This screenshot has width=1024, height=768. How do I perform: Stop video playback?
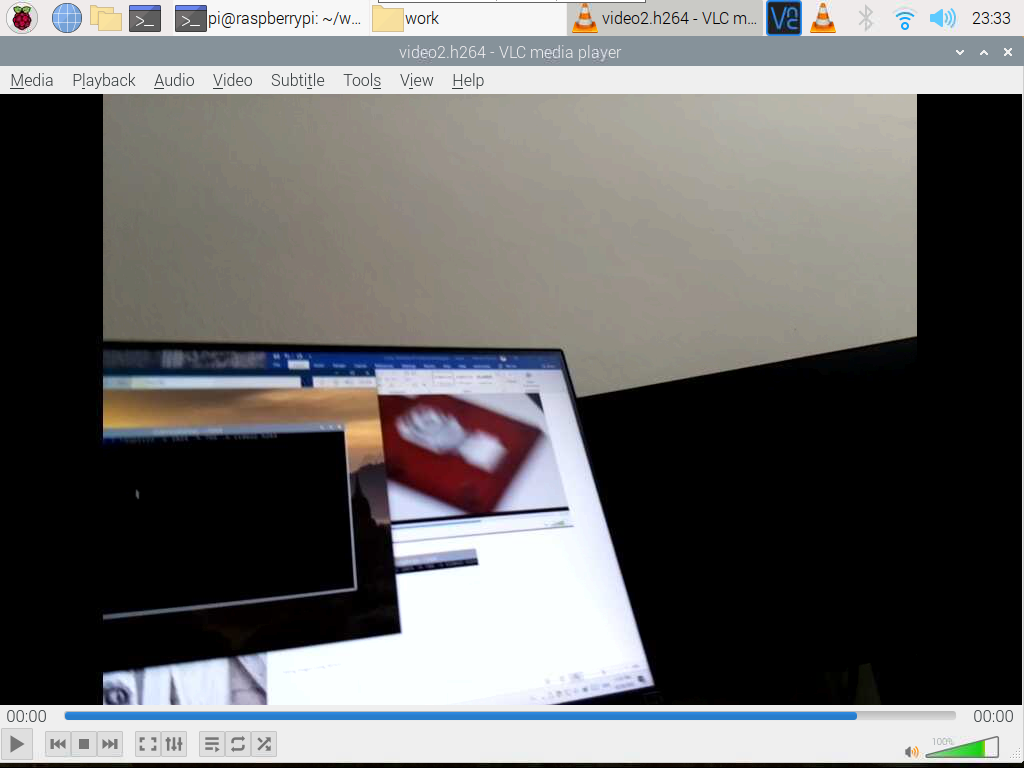click(84, 744)
